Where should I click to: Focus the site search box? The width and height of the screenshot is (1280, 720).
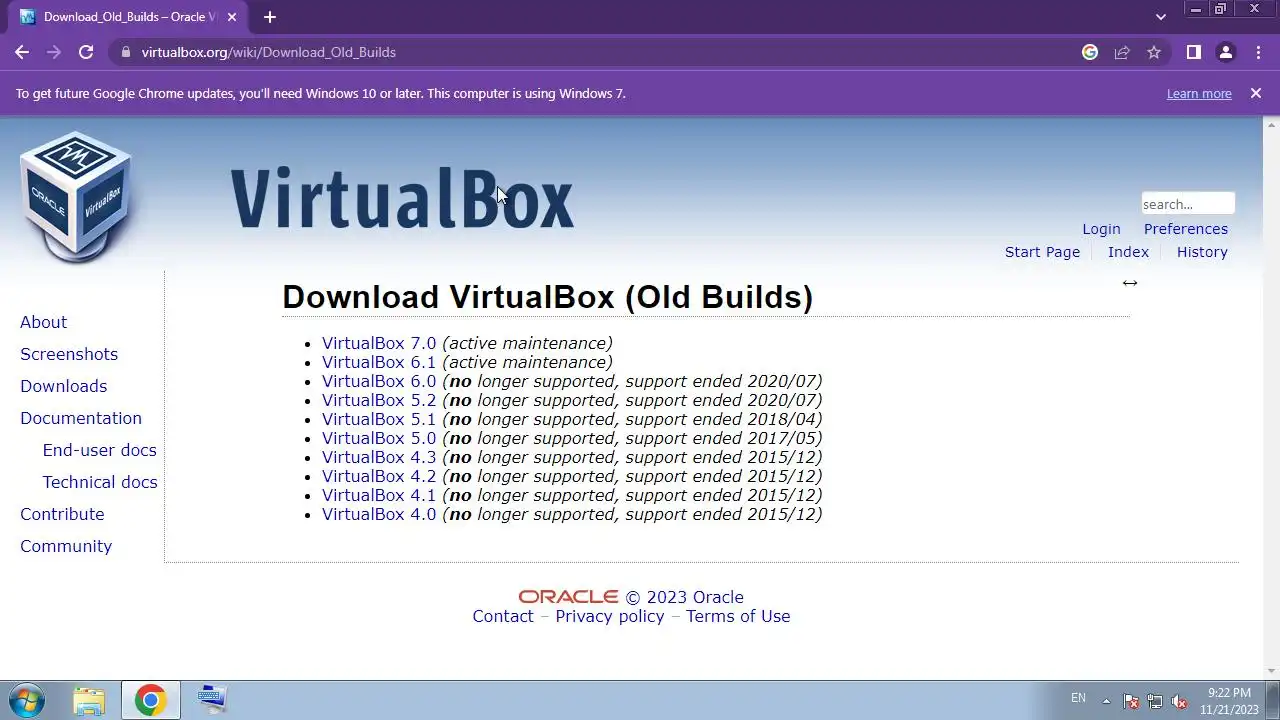click(x=1188, y=204)
